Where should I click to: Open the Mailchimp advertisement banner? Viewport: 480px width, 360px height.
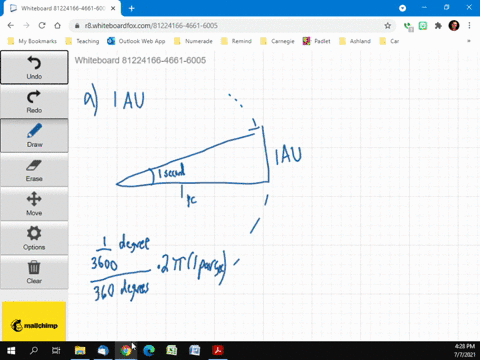pos(34,321)
